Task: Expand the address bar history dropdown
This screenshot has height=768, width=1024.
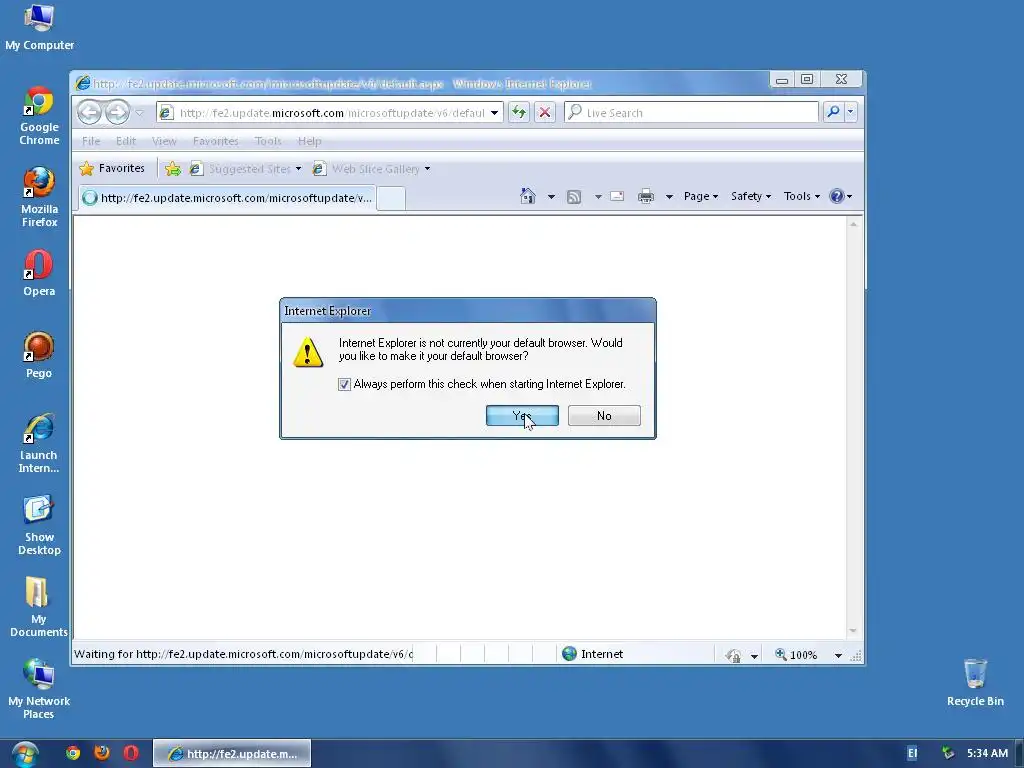Action: pyautogui.click(x=494, y=113)
